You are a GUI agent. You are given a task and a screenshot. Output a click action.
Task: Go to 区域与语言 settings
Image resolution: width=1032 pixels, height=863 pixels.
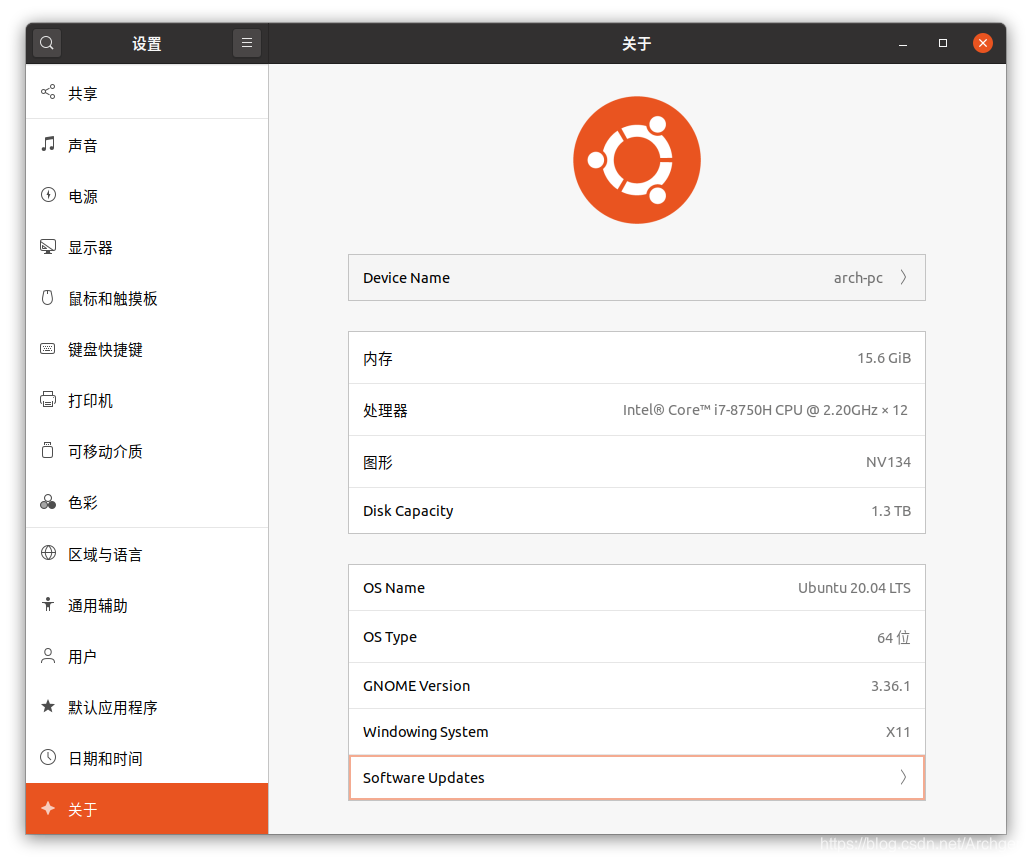click(147, 554)
